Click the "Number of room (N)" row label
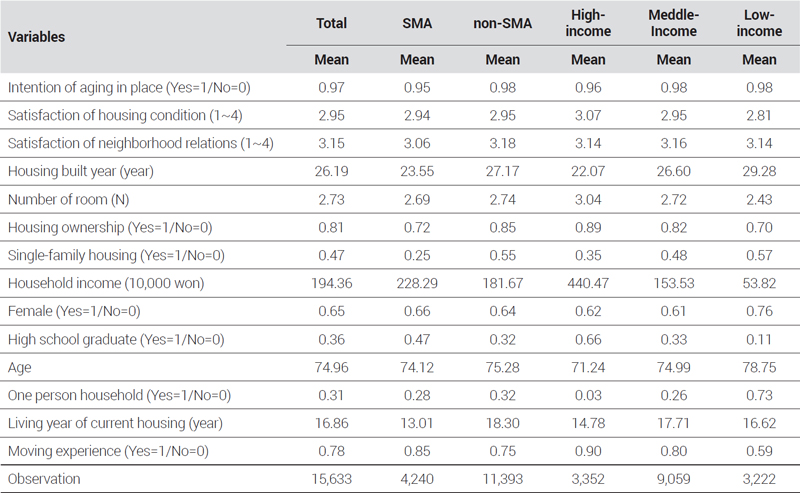This screenshot has height=493, width=800. point(64,199)
